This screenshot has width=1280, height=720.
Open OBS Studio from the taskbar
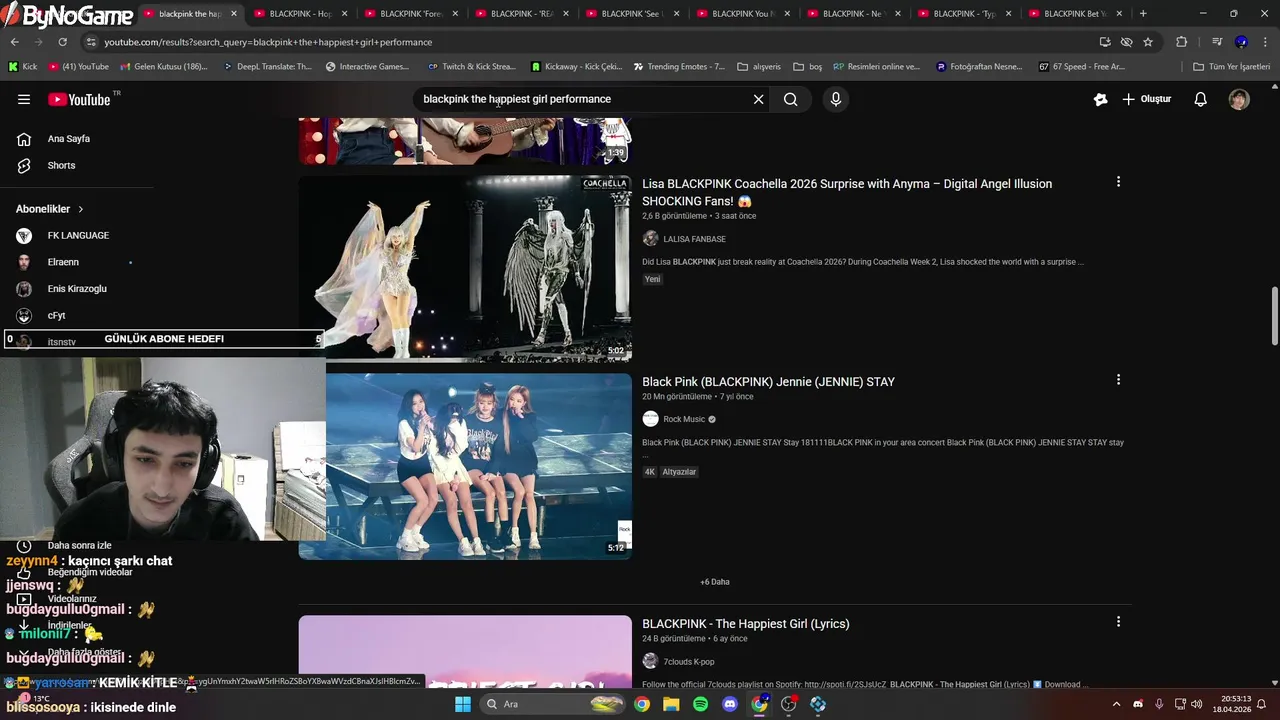(789, 704)
